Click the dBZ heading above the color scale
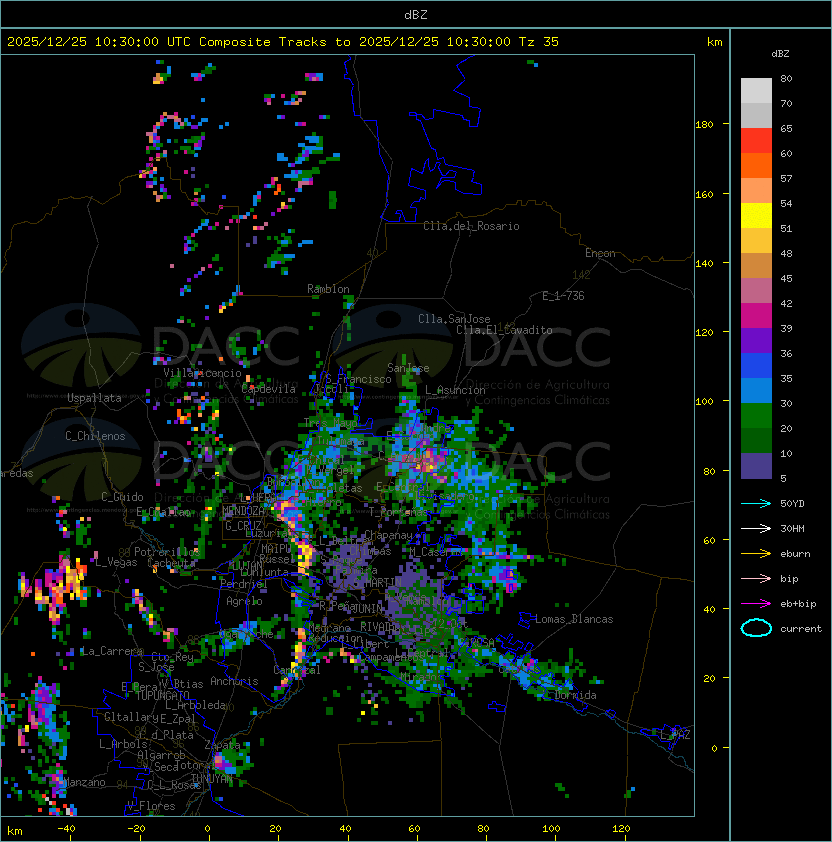 click(780, 54)
